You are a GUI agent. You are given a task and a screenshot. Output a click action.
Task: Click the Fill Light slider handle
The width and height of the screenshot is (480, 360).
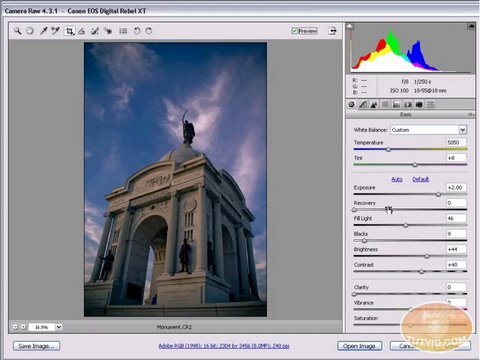[406, 226]
